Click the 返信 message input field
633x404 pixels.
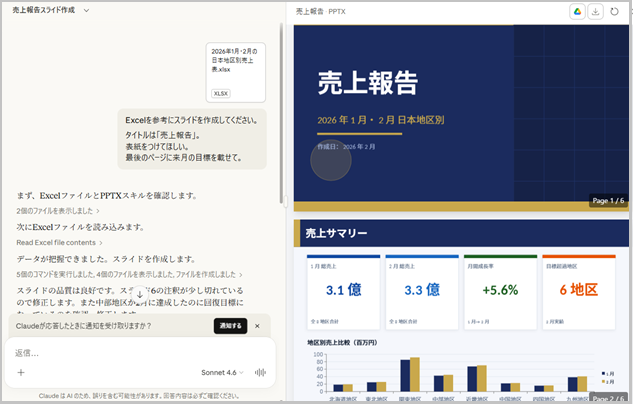tap(140, 353)
